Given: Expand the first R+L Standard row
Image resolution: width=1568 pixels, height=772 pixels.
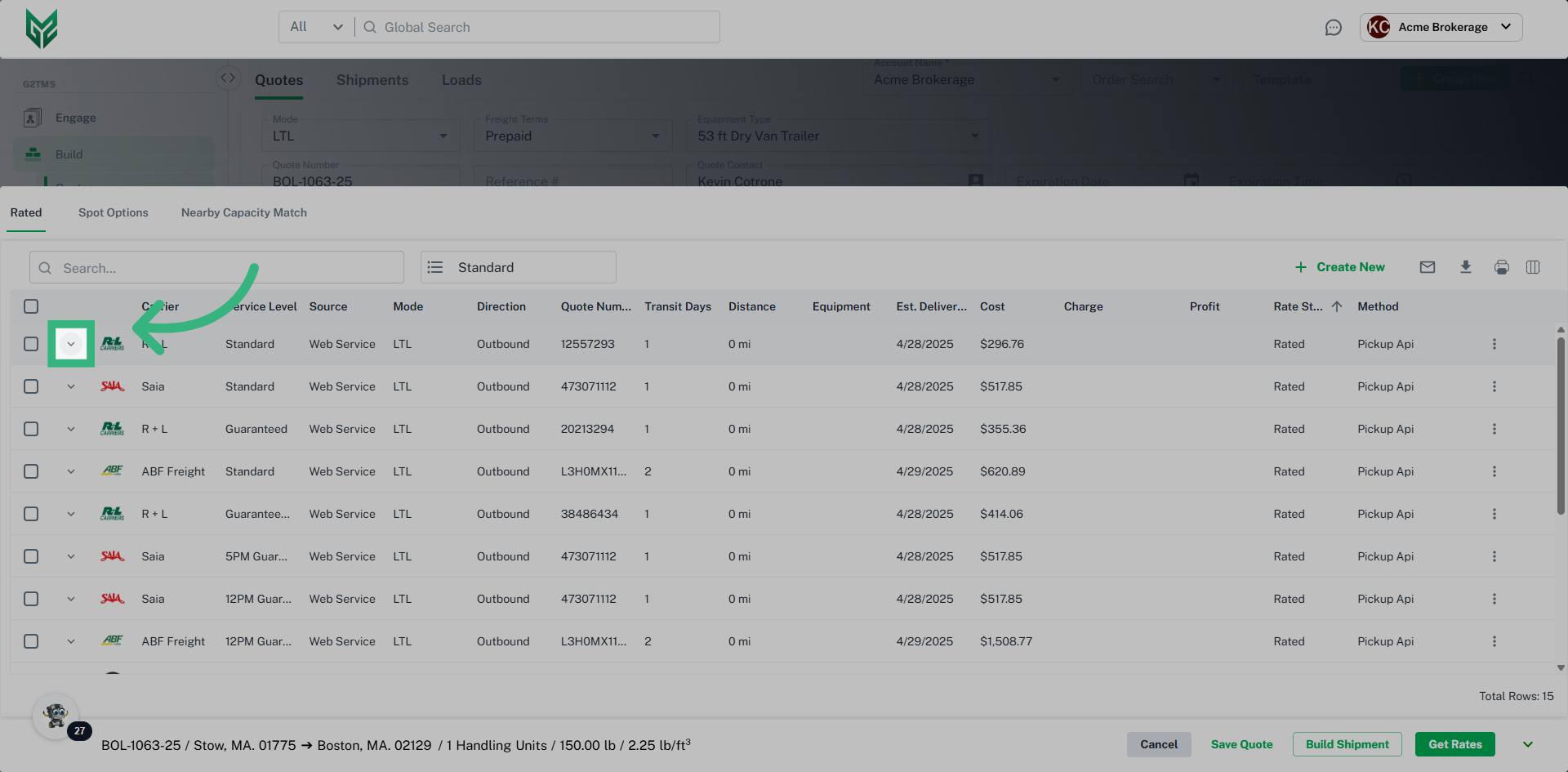Looking at the screenshot, I should 71,344.
